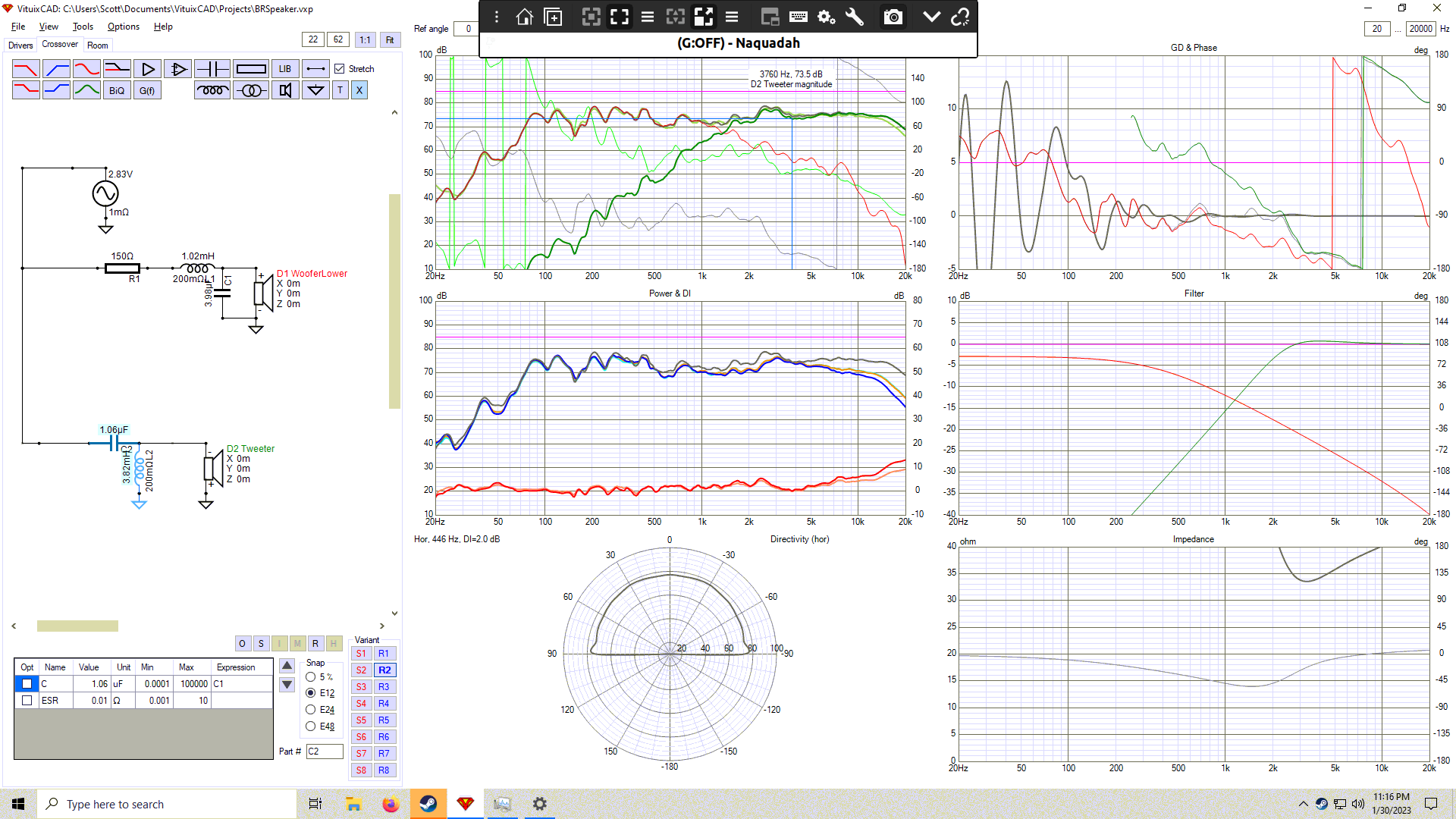Activate variant S1

click(x=362, y=654)
